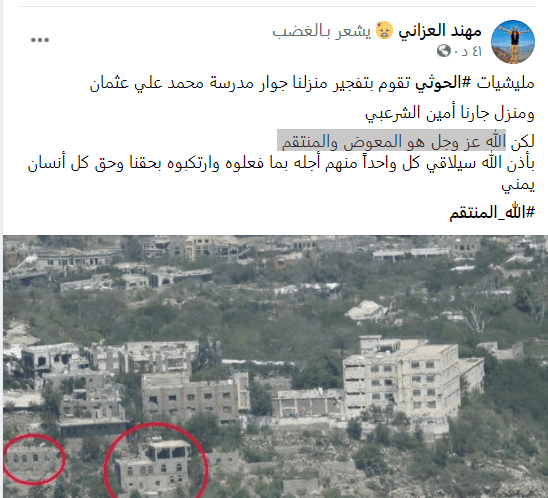Open the three-dot post options menu
Viewport: 548px width, 498px height.
pyautogui.click(x=40, y=40)
